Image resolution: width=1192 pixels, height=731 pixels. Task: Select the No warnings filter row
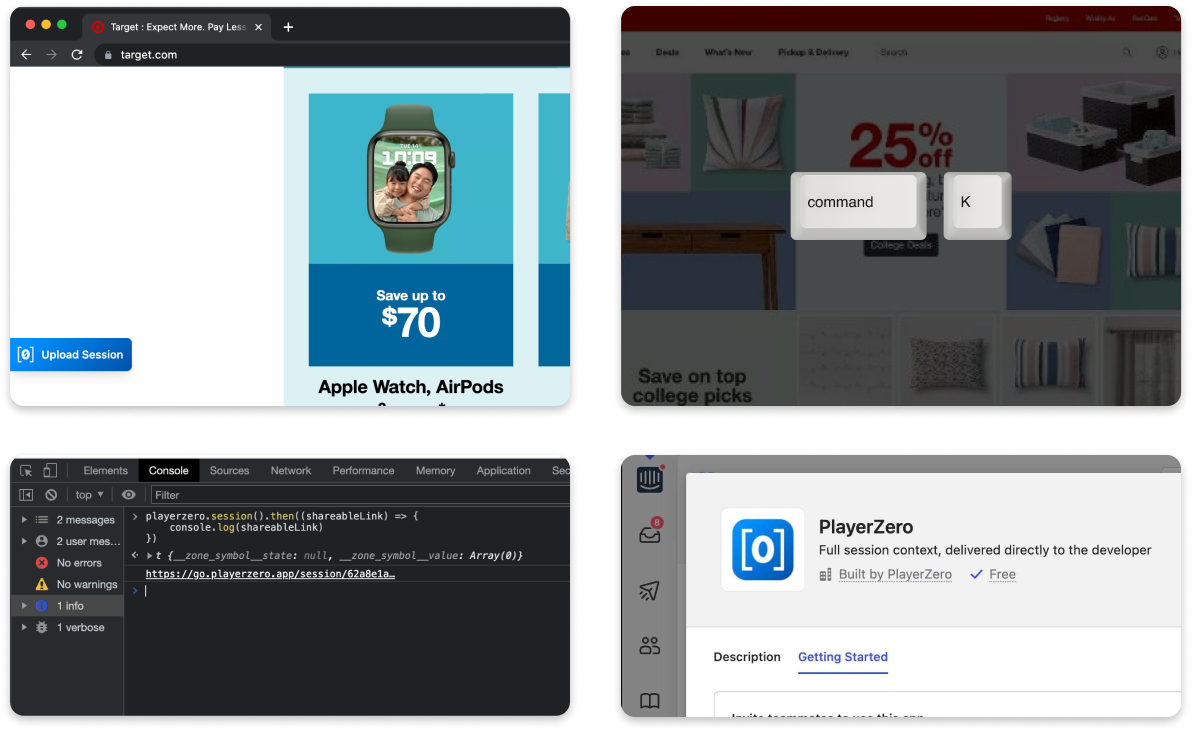68,584
